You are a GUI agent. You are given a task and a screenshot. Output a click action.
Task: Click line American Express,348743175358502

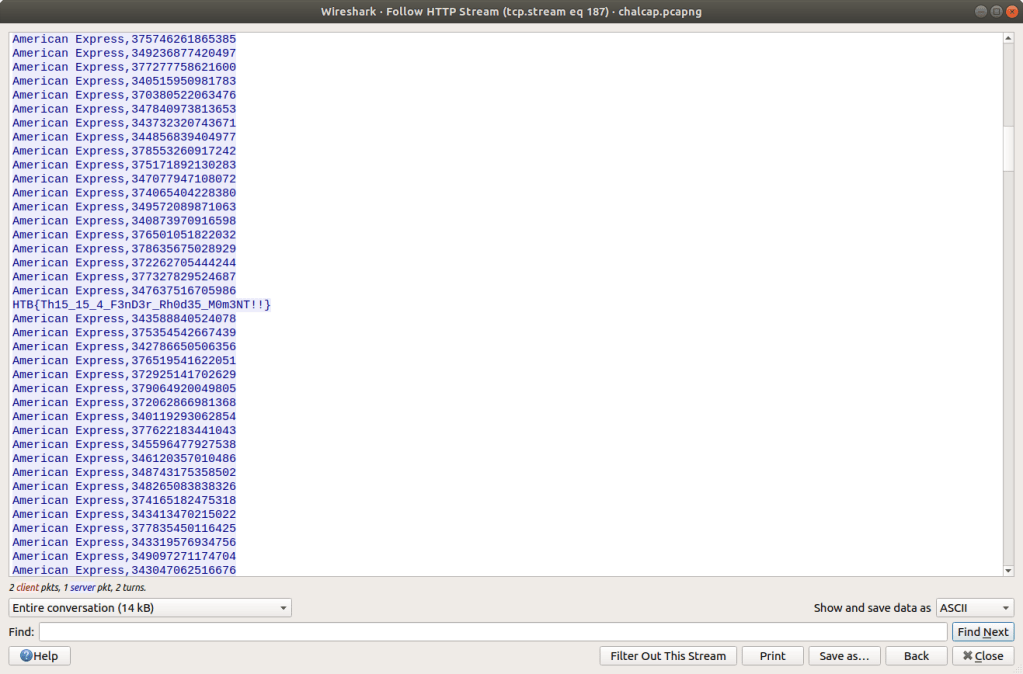[124, 472]
